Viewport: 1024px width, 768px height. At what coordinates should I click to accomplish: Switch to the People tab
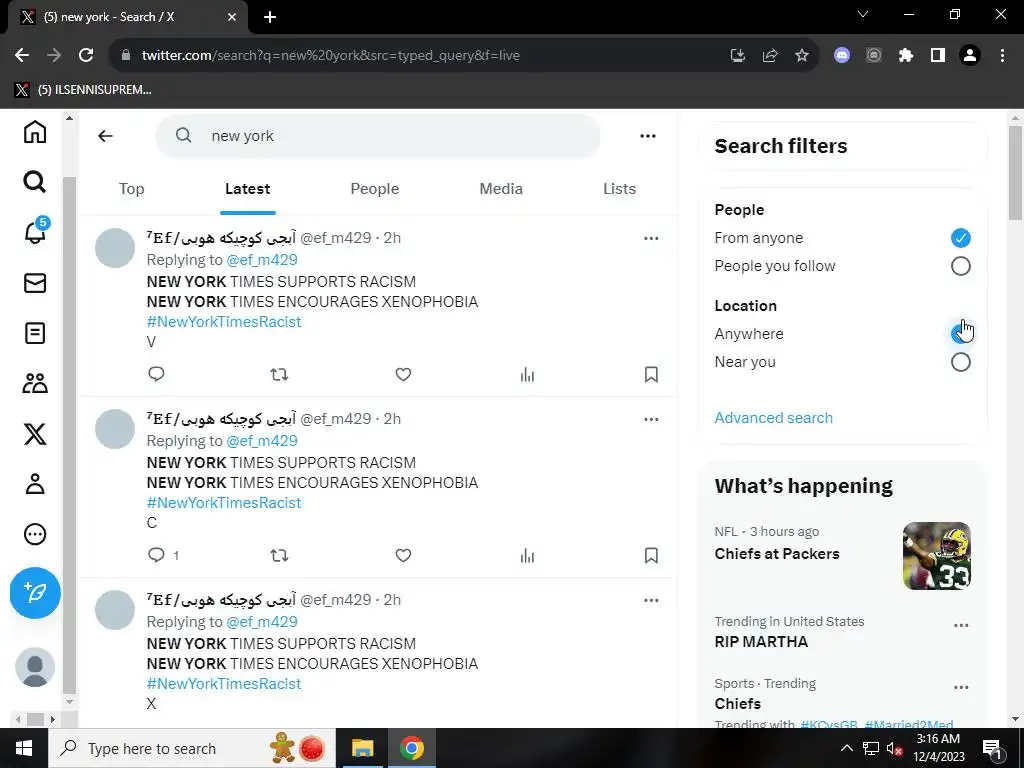click(374, 189)
